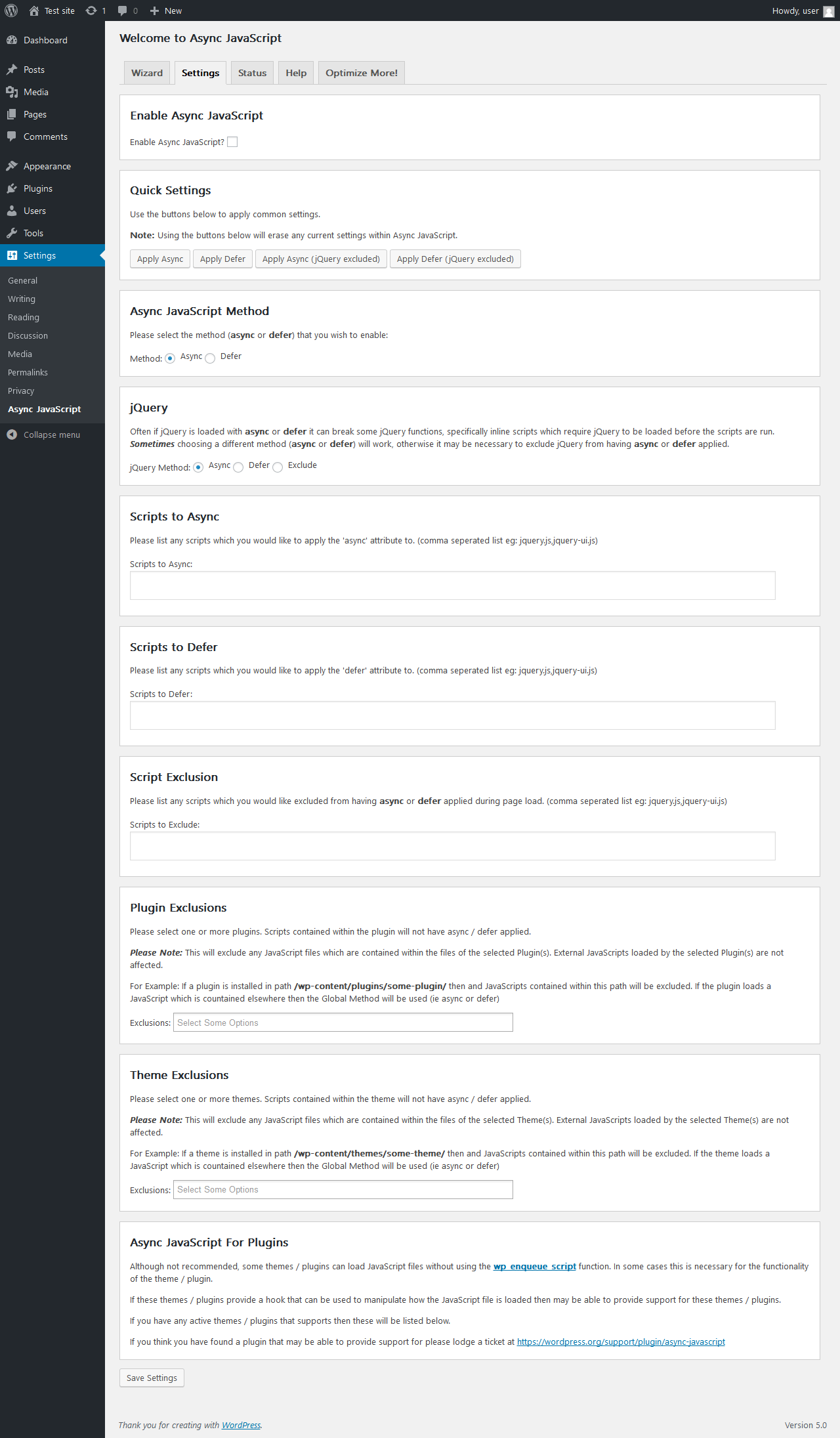Open the Users sidebar menu
840x1438 pixels.
(34, 211)
